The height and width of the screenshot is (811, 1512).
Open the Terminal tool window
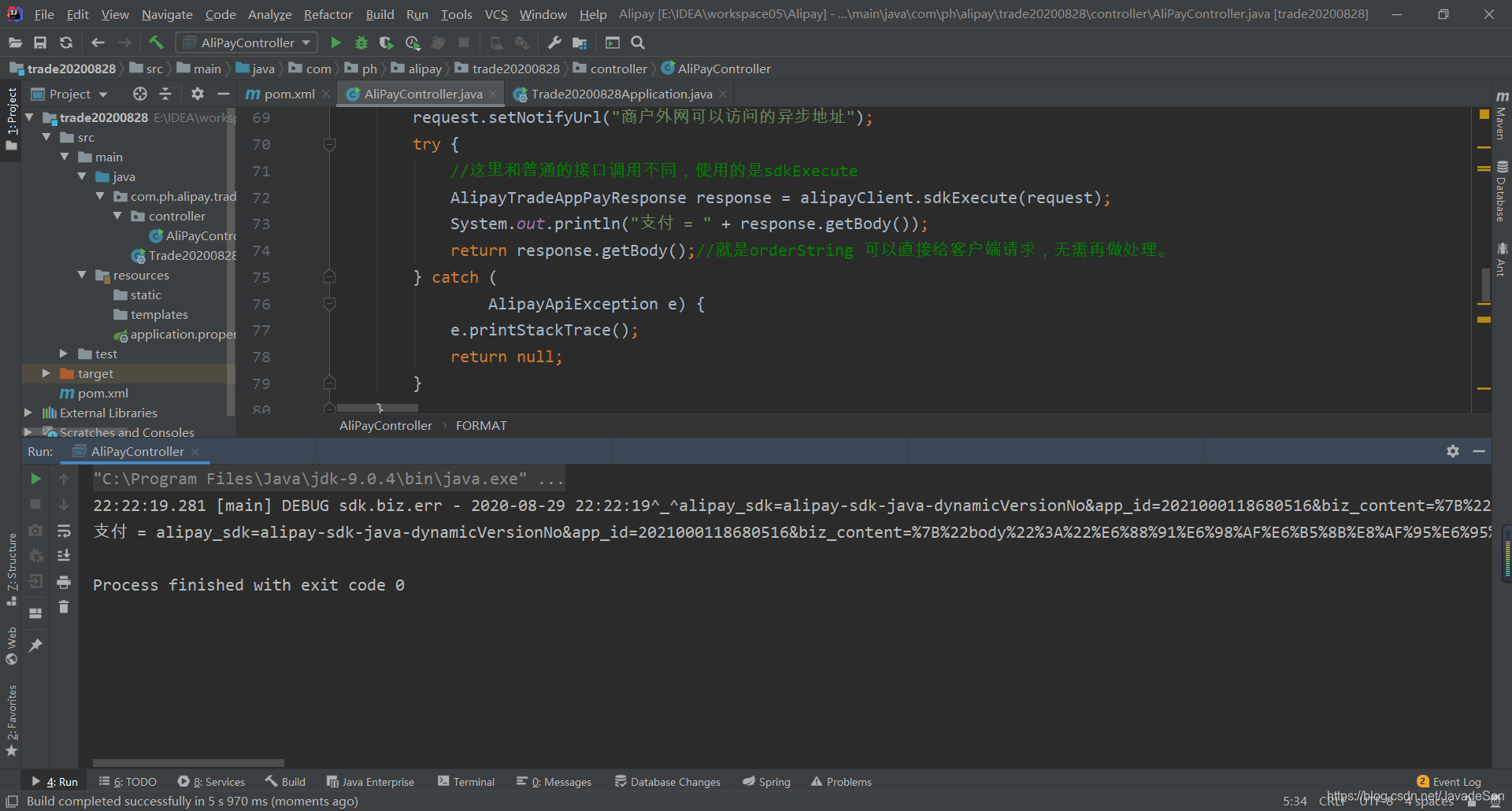[466, 782]
